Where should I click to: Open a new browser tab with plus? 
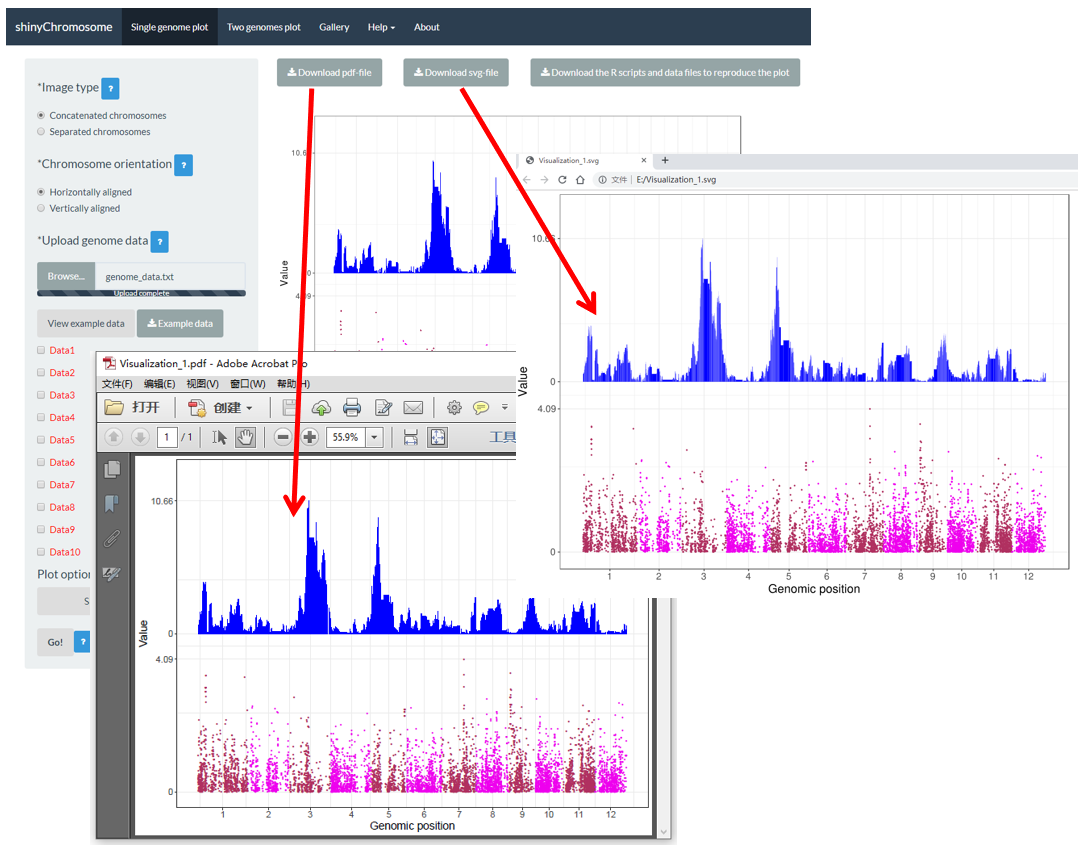coord(665,160)
